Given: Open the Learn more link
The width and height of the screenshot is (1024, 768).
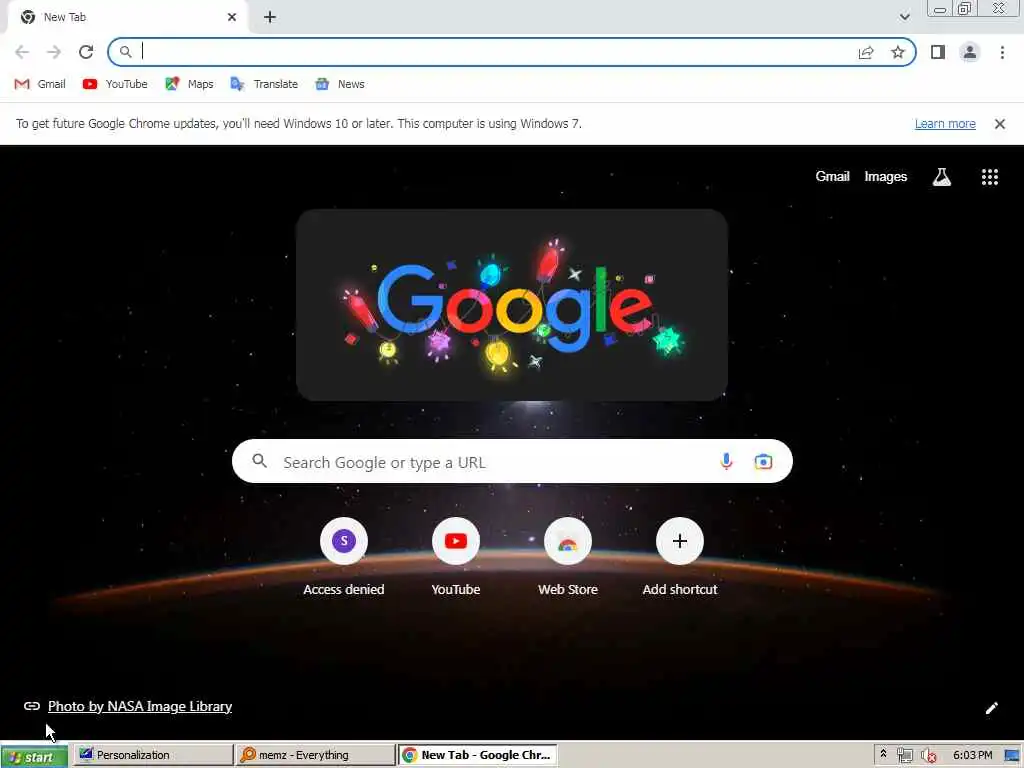Looking at the screenshot, I should [x=945, y=124].
